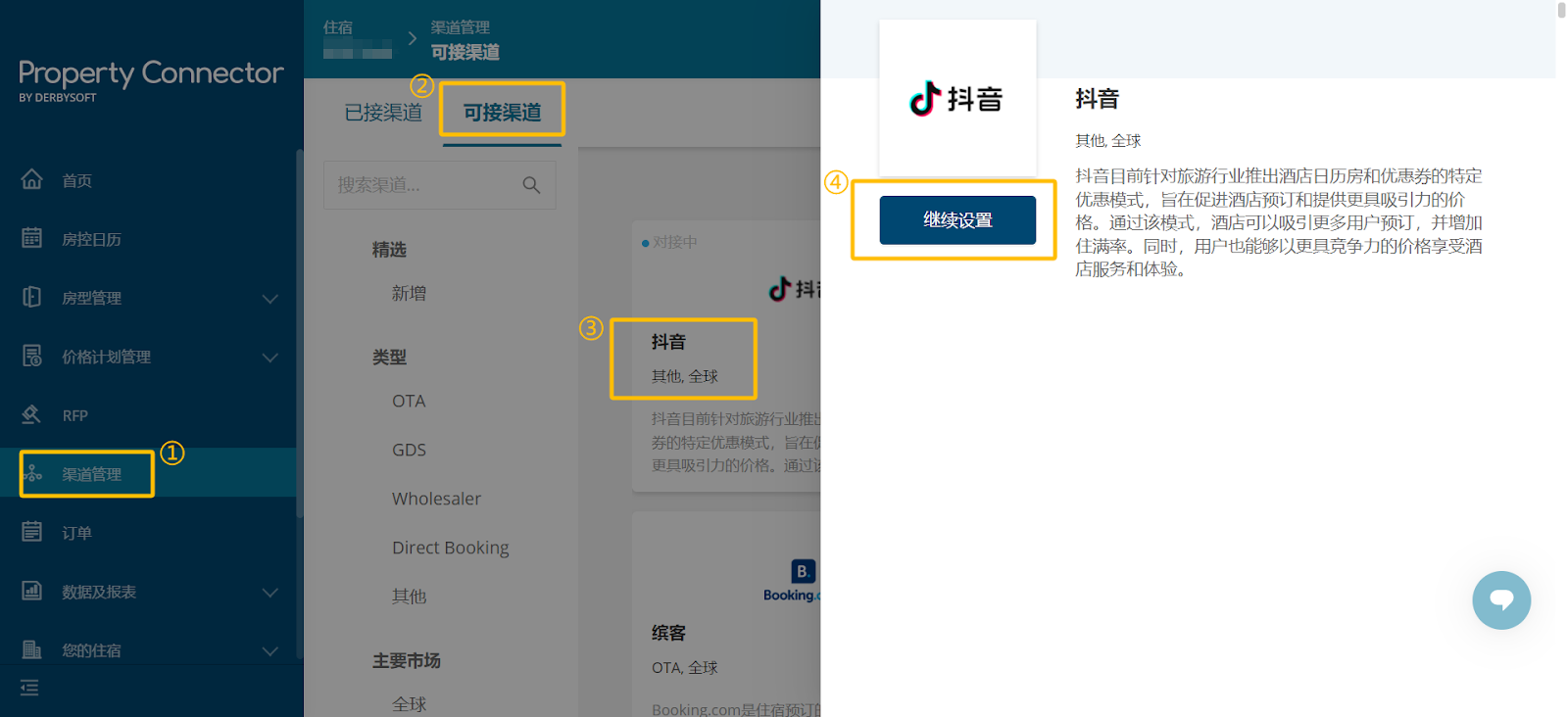The height and width of the screenshot is (717, 1568).
Task: Select the 缤客 channel card title
Action: point(668,633)
